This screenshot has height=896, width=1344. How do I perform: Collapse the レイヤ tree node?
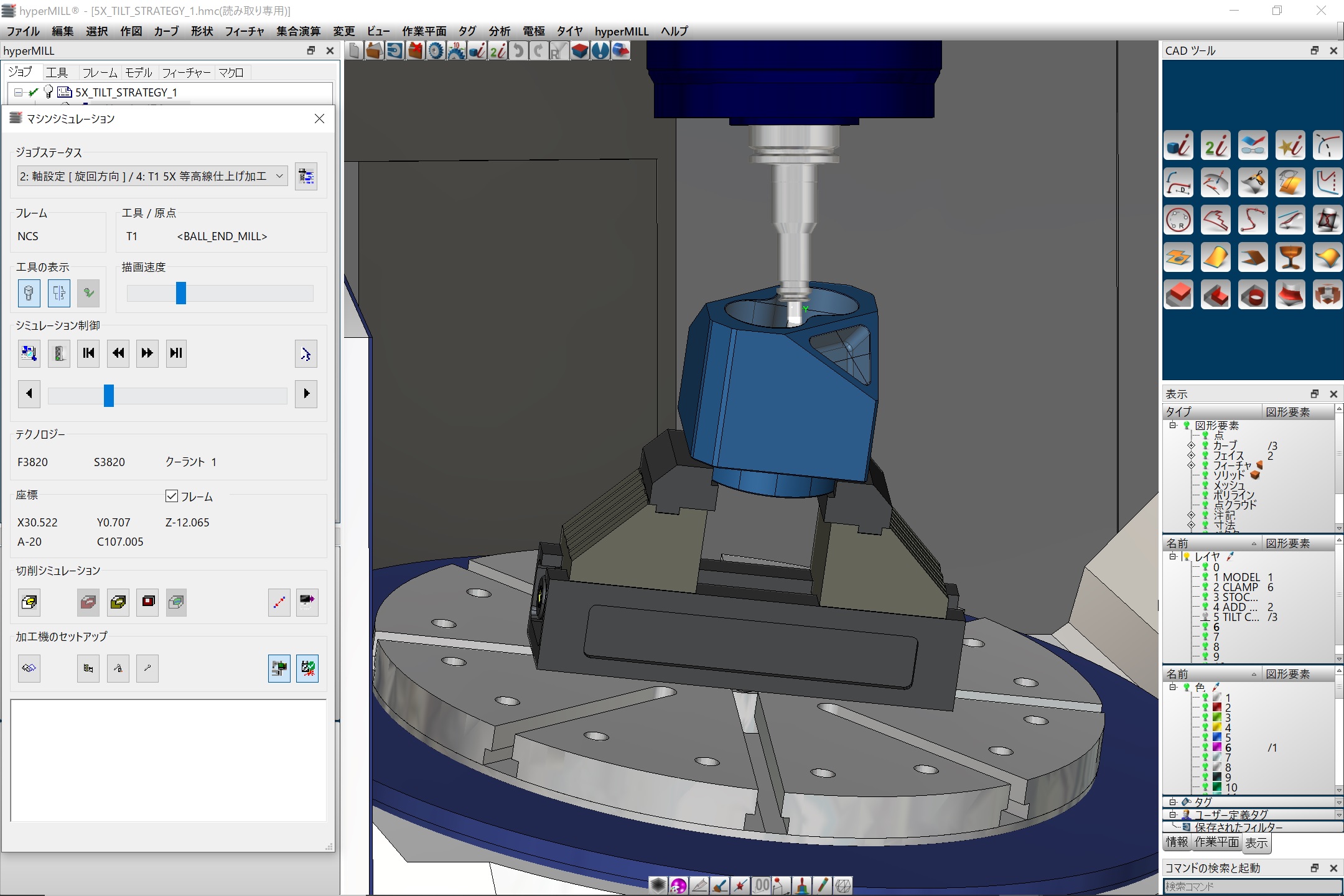(x=1173, y=557)
